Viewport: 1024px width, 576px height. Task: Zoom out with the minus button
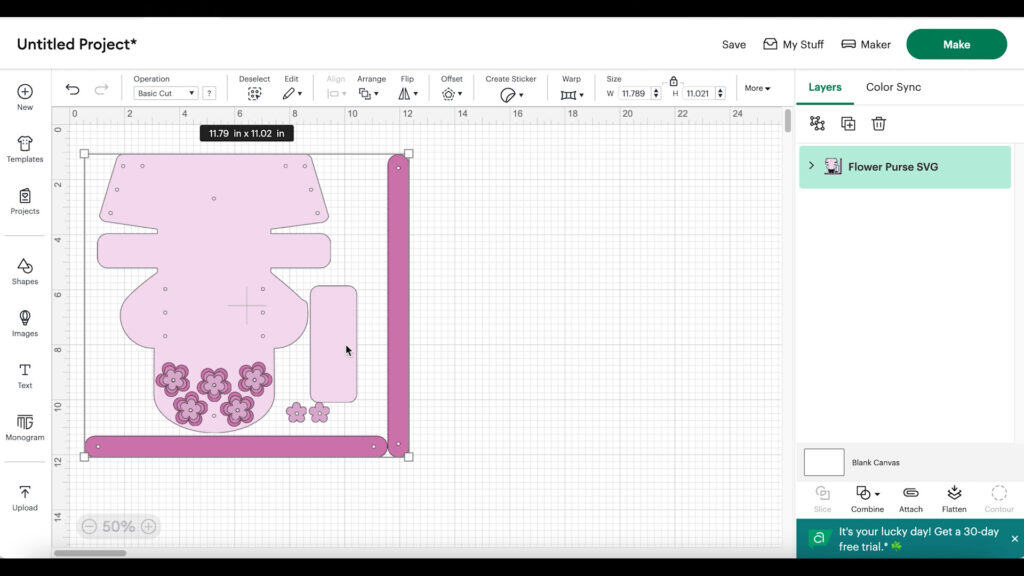[89, 526]
